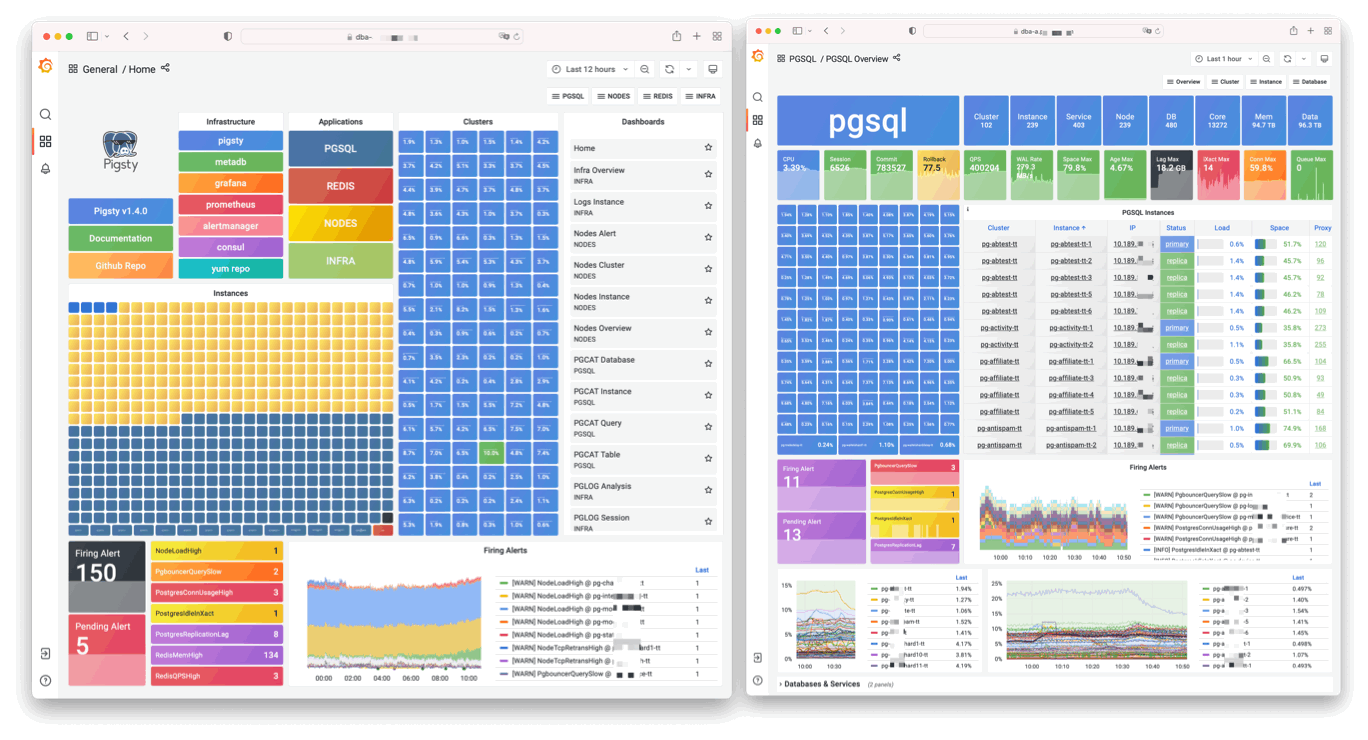
Task: Open the REDIS links dropdown
Action: [x=658, y=96]
